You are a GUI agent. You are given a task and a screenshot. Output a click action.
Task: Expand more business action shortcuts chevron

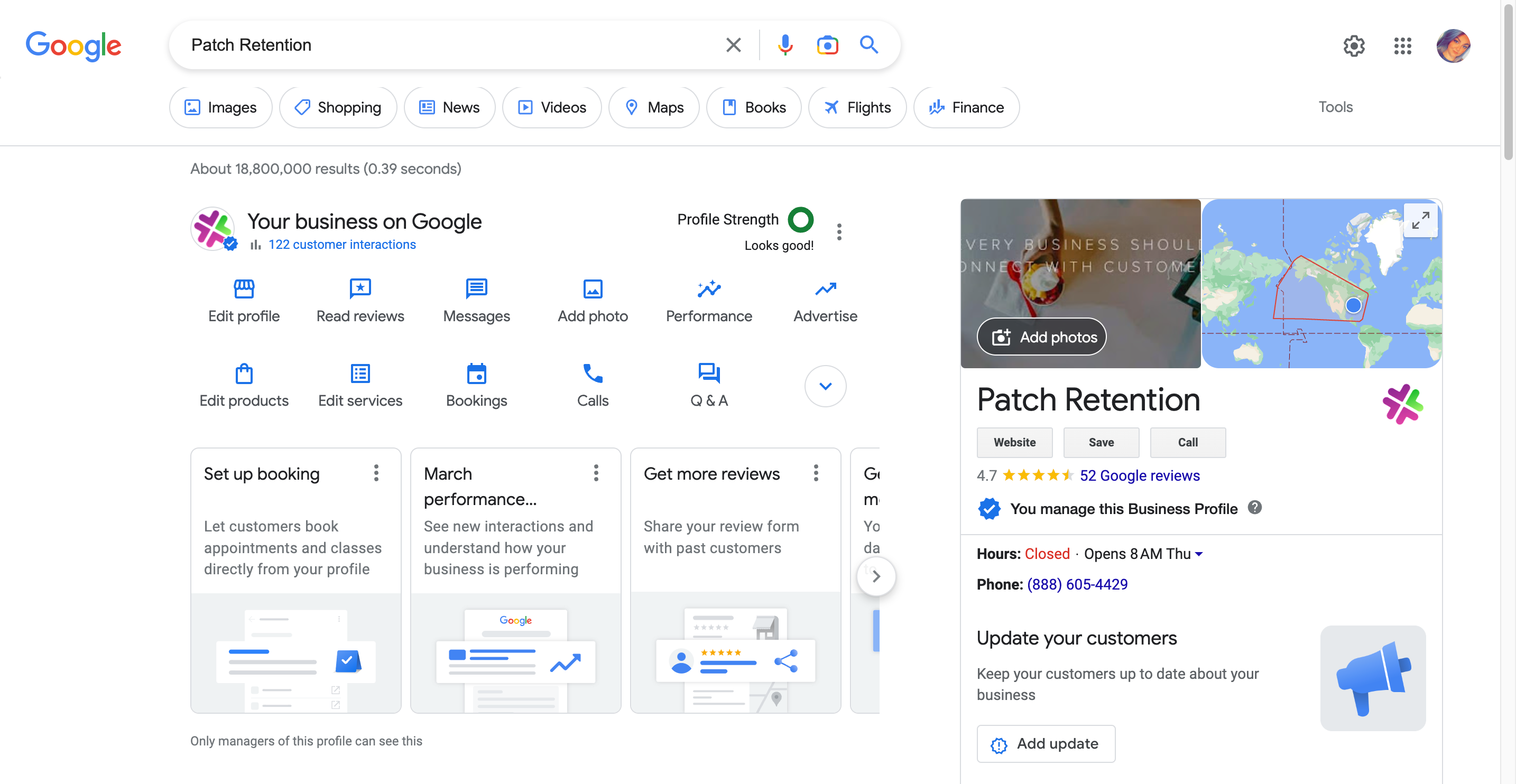tap(825, 386)
